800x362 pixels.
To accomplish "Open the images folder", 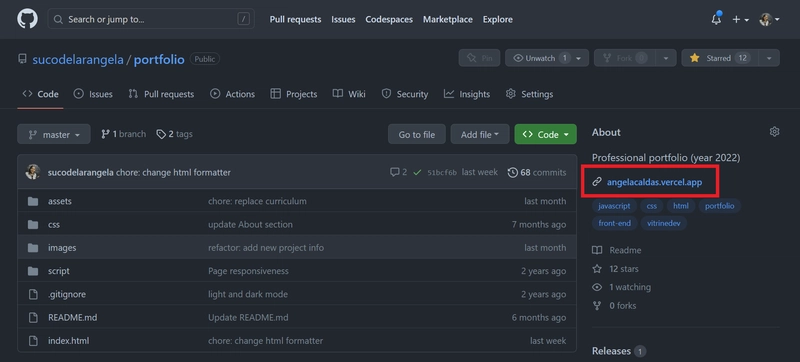I will pos(62,247).
